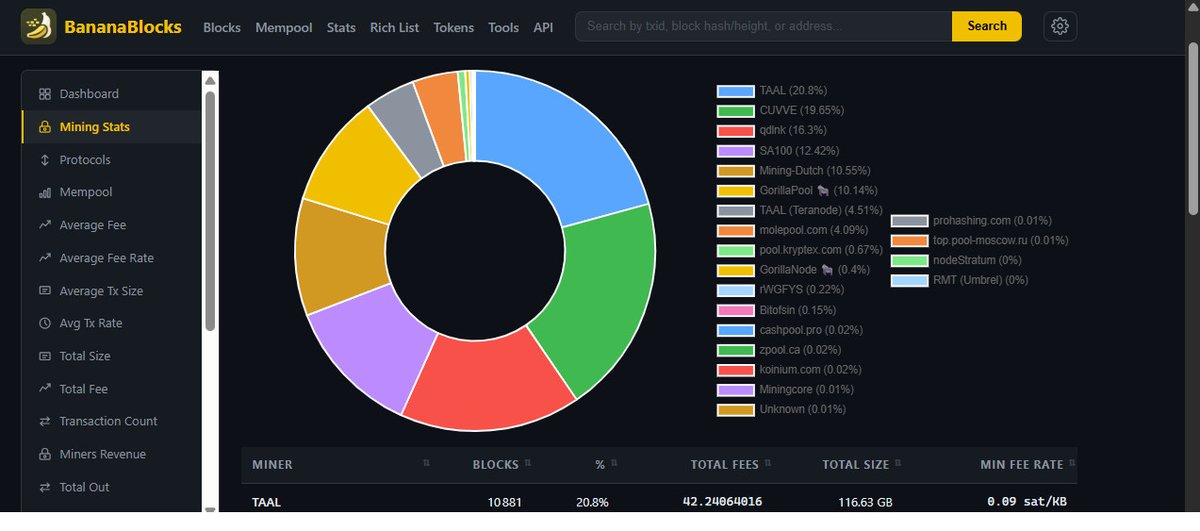Open the settings gear icon
The height and width of the screenshot is (531, 1200).
click(x=1060, y=26)
